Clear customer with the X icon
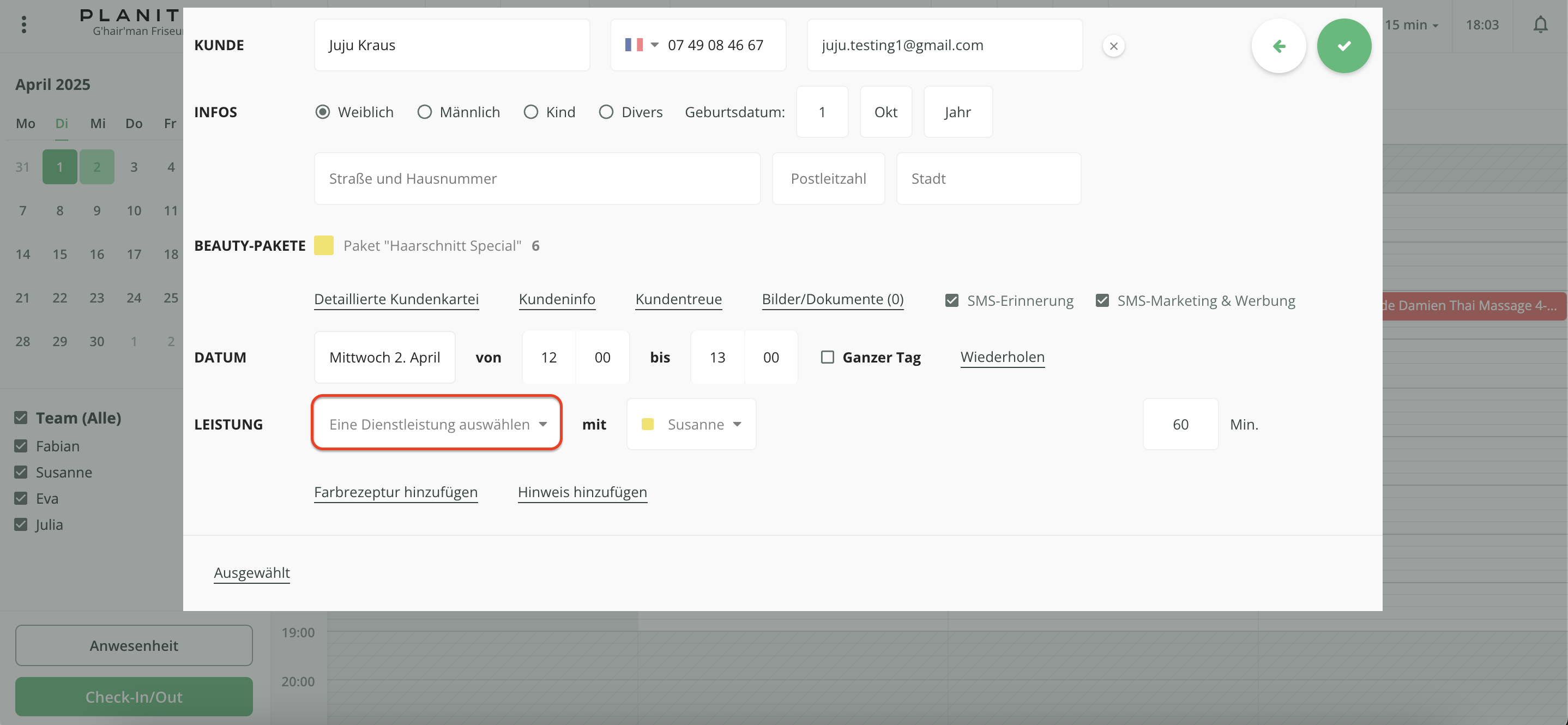Screen dimensions: 1568x725 click(x=1113, y=46)
